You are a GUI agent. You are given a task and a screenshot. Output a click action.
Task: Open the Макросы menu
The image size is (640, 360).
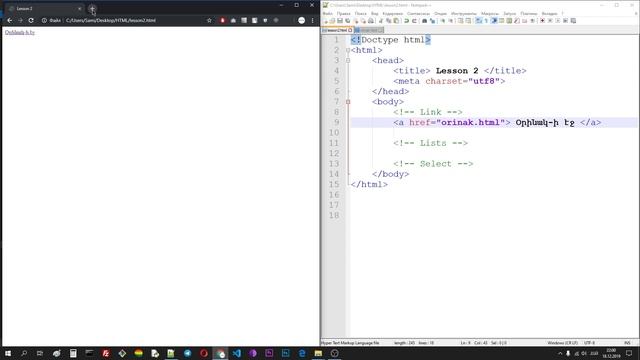490,13
